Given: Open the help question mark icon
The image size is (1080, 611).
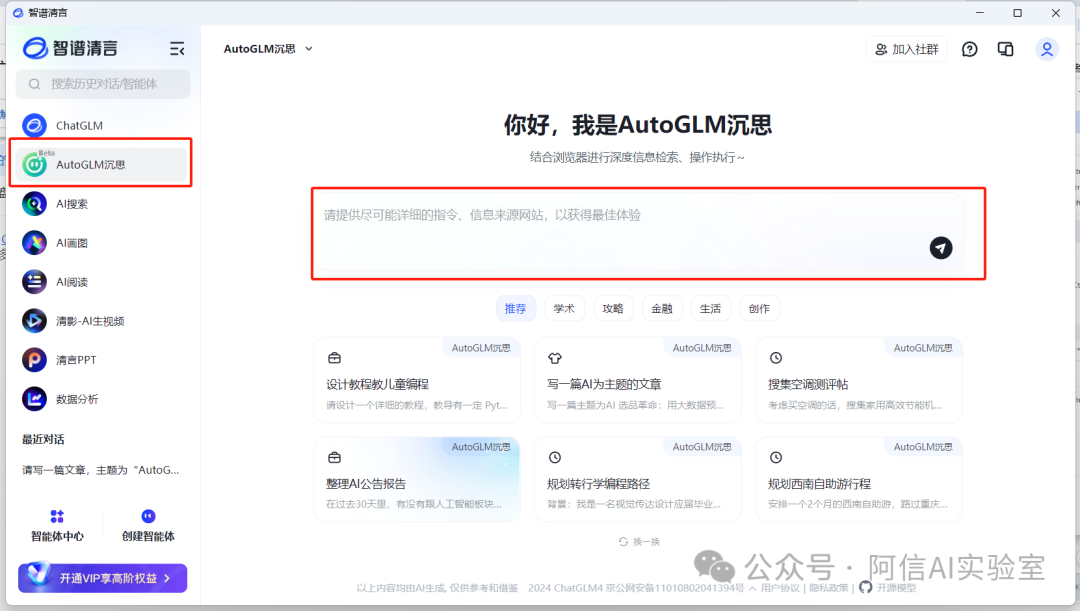Looking at the screenshot, I should pos(970,49).
